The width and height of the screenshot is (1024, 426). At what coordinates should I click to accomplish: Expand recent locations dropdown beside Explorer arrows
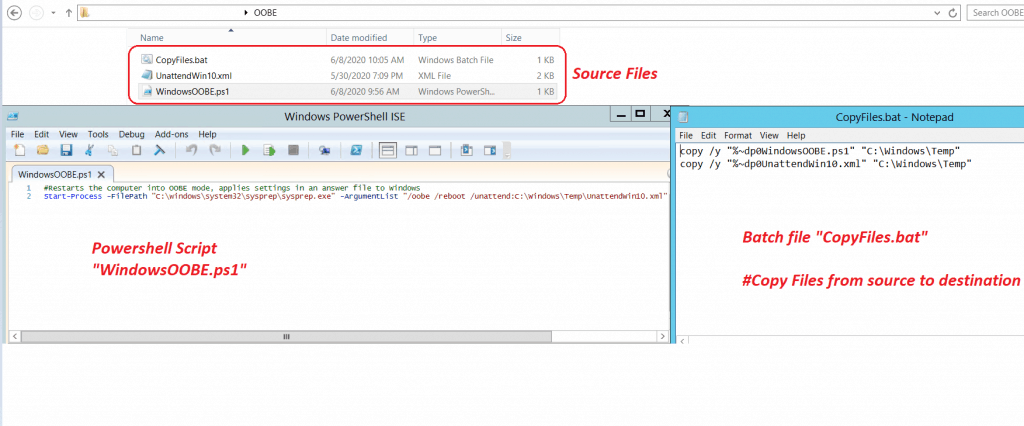53,13
